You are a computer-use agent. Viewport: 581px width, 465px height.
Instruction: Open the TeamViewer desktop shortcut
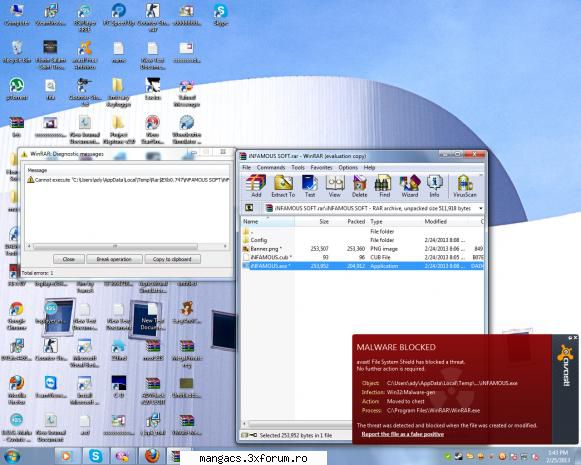tap(51, 387)
